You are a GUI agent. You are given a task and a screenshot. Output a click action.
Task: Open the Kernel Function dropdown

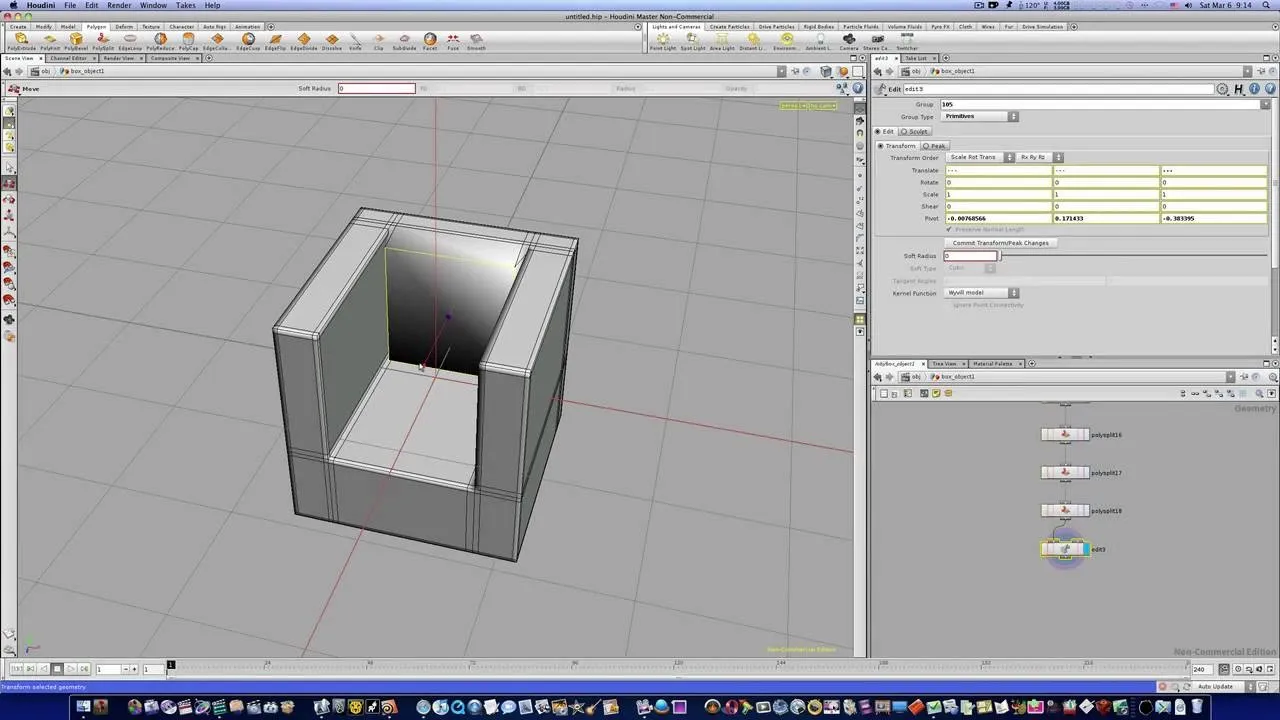pyautogui.click(x=982, y=293)
